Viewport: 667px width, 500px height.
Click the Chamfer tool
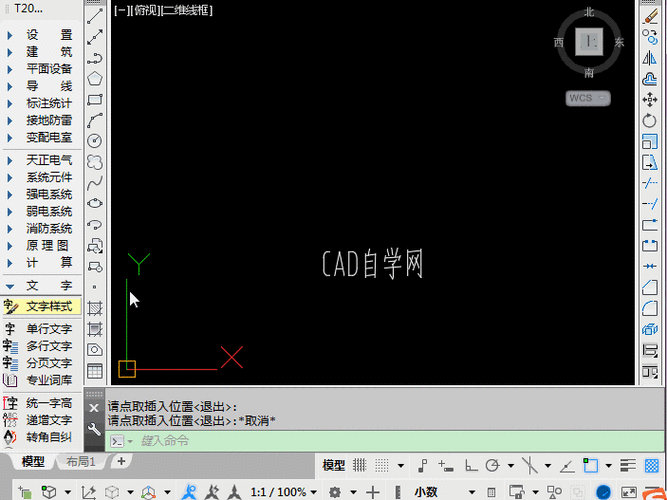point(650,287)
